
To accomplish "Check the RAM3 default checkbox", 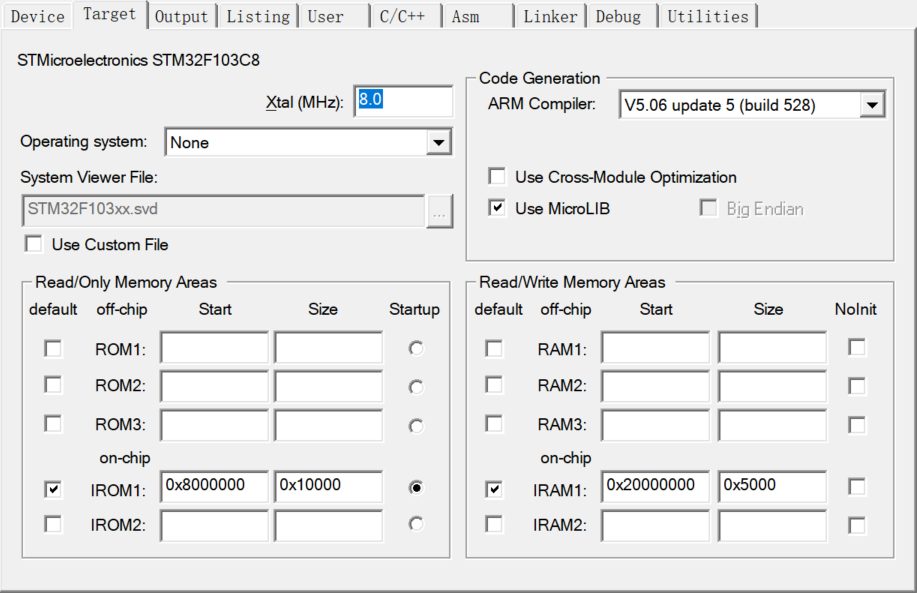I will (x=494, y=423).
